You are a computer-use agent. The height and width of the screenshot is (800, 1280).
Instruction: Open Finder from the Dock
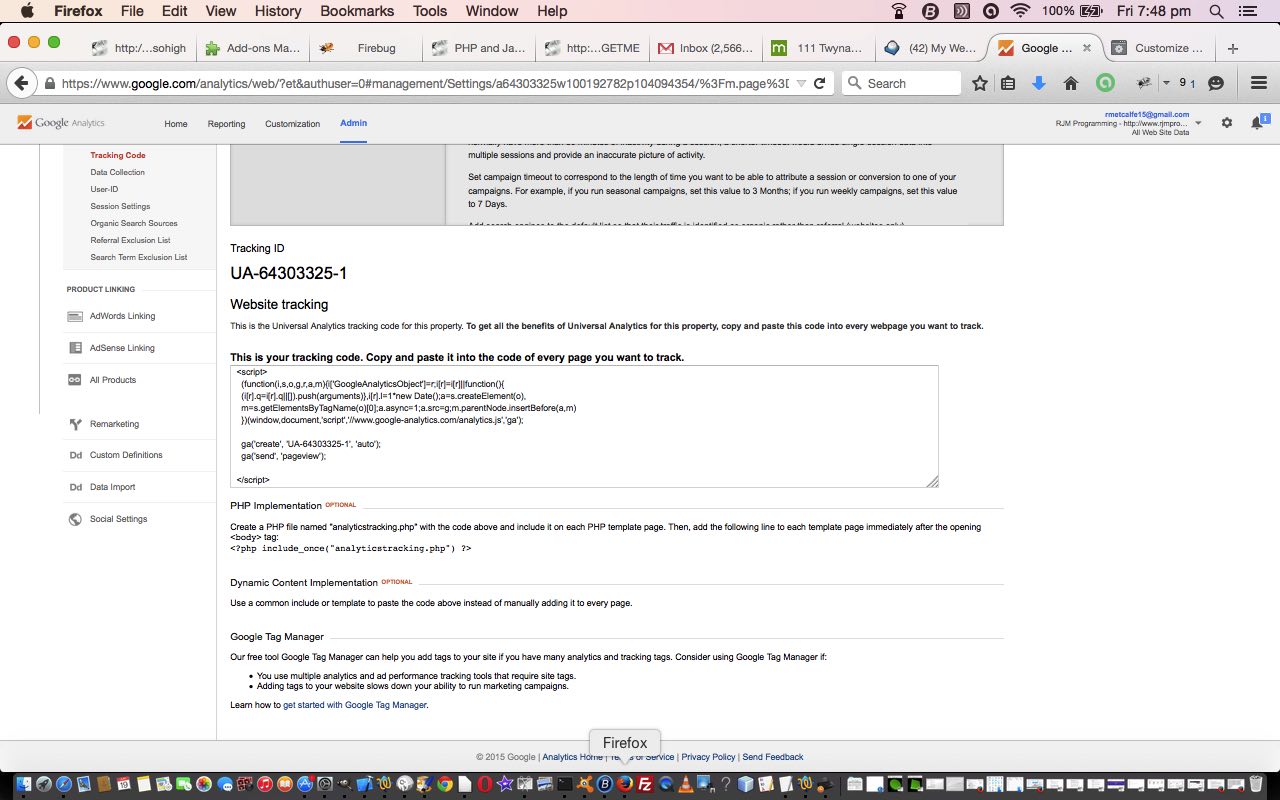[23, 785]
